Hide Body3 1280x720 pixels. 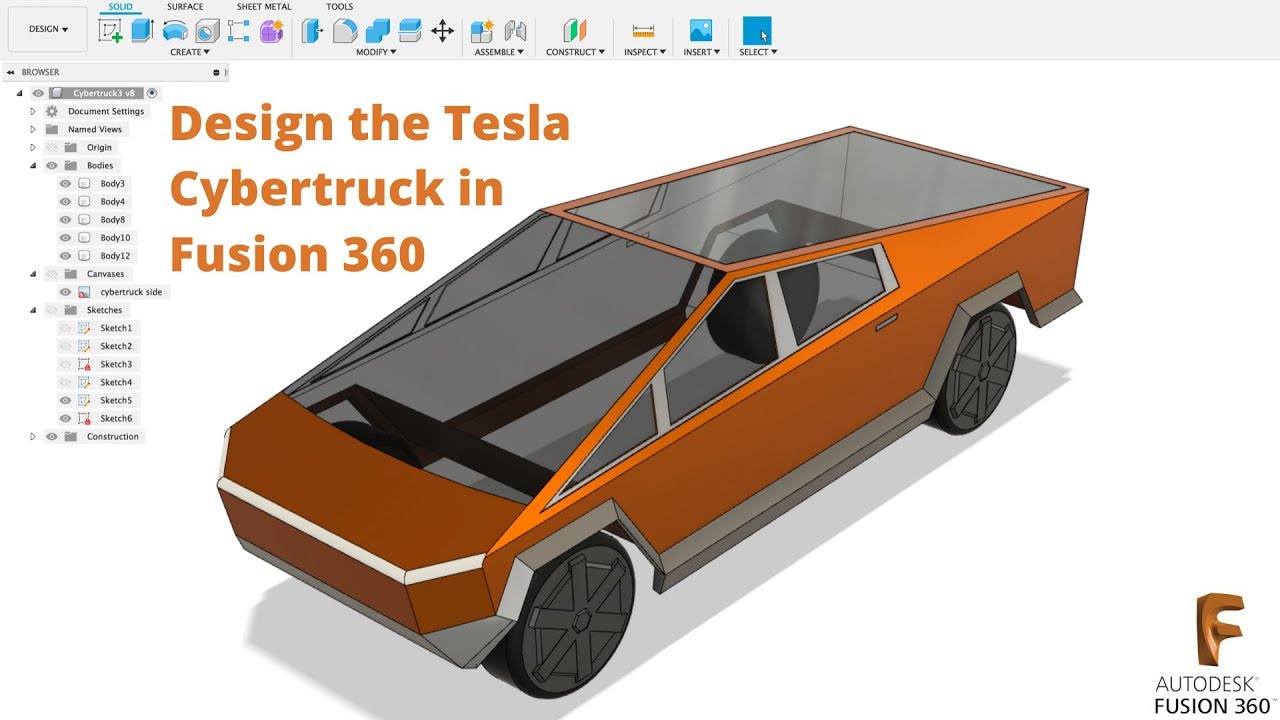[65, 184]
